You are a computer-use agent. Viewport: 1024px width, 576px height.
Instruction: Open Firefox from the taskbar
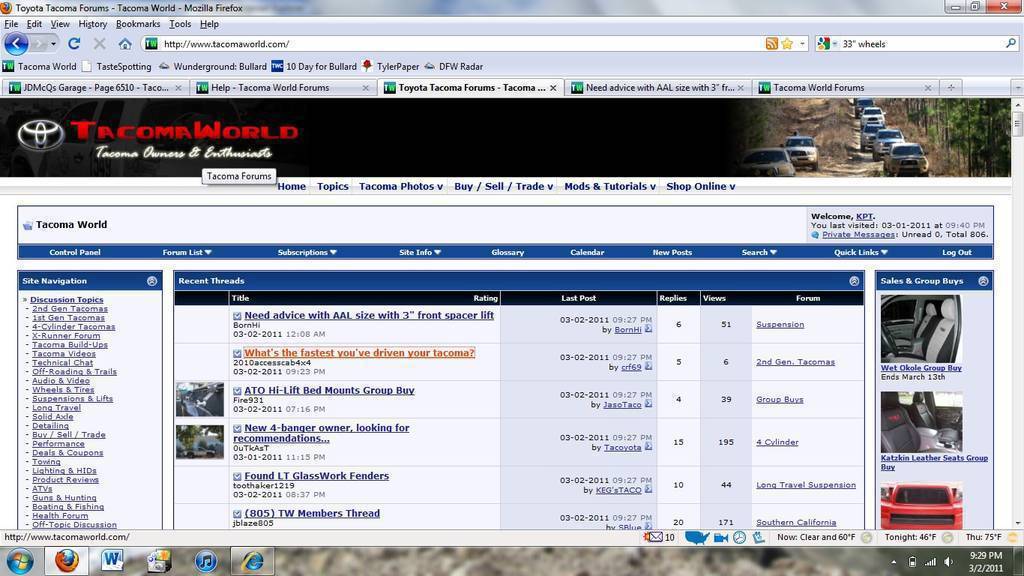(x=67, y=561)
